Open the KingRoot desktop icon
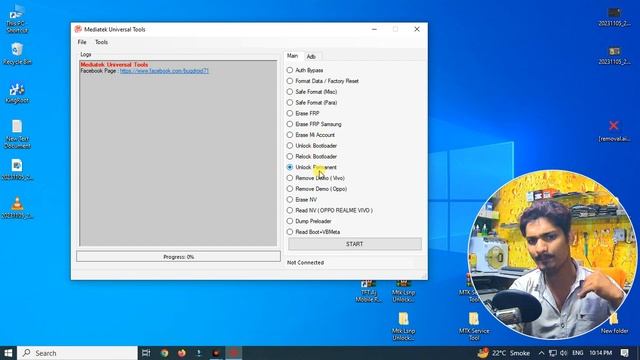Image resolution: width=640 pixels, height=360 pixels. (17, 93)
